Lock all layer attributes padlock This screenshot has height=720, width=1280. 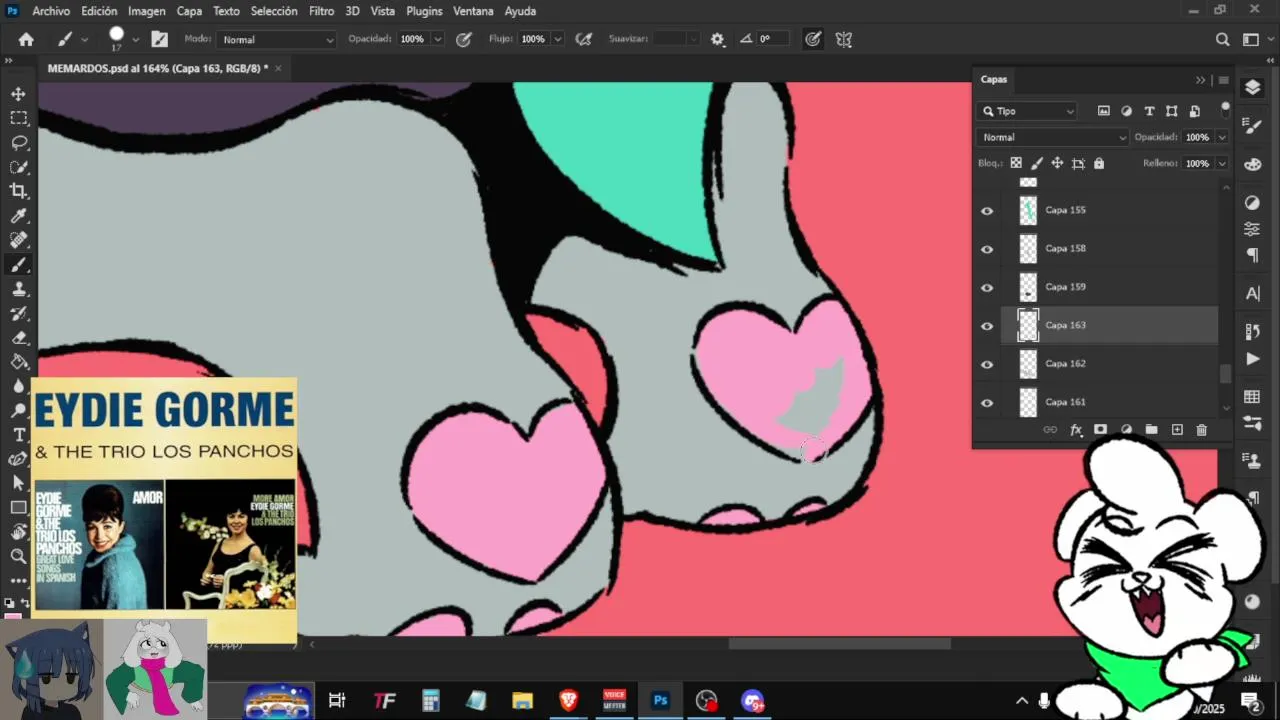point(1099,163)
